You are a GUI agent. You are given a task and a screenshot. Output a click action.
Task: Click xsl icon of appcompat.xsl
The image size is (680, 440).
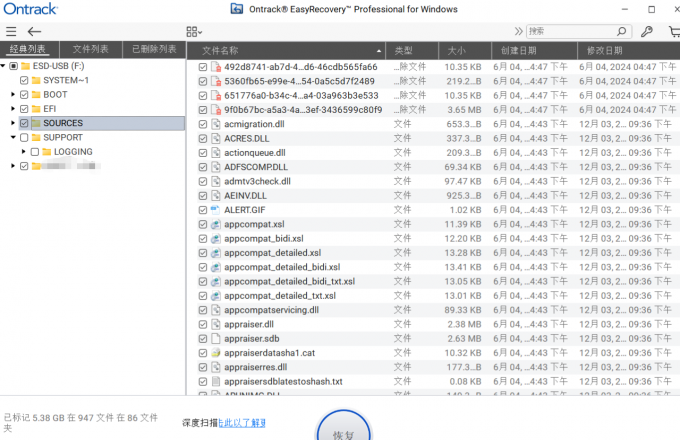pos(216,225)
